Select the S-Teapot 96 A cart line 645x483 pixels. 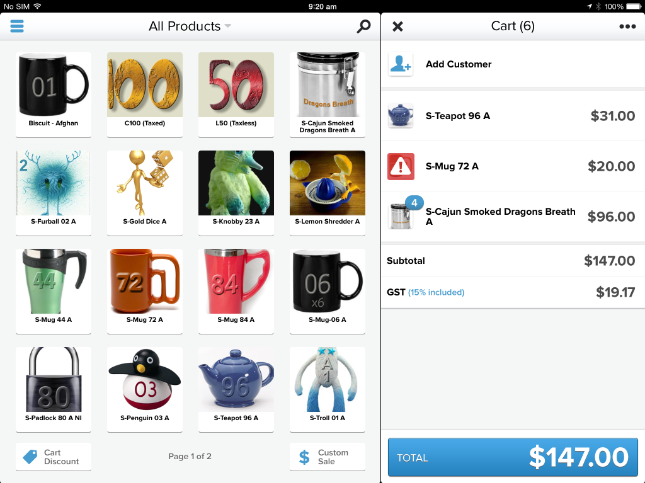point(513,116)
